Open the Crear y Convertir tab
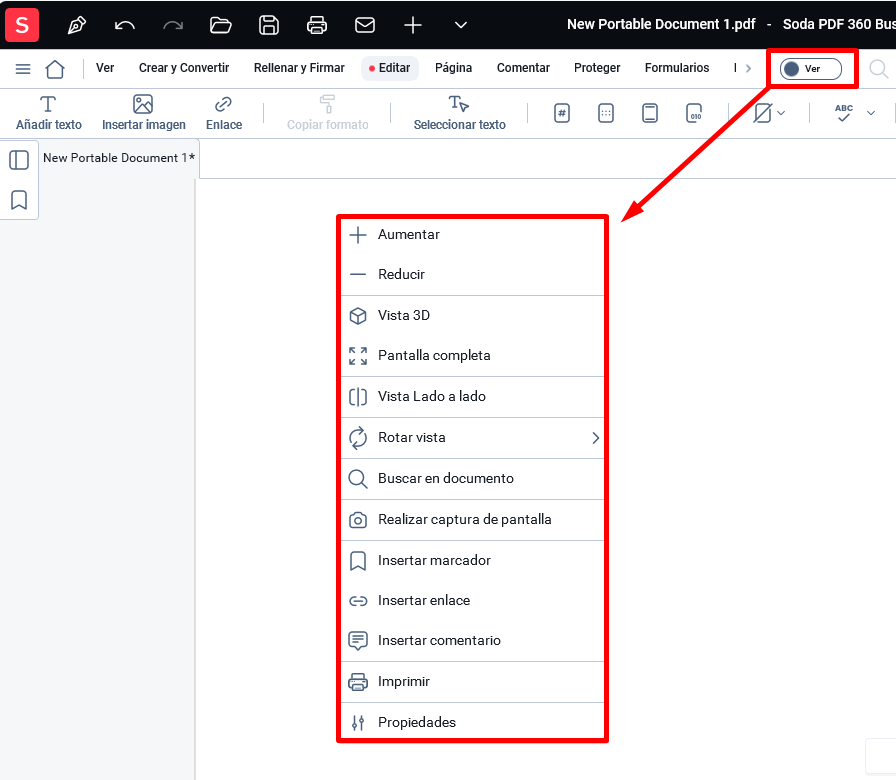The height and width of the screenshot is (780, 896). (183, 68)
